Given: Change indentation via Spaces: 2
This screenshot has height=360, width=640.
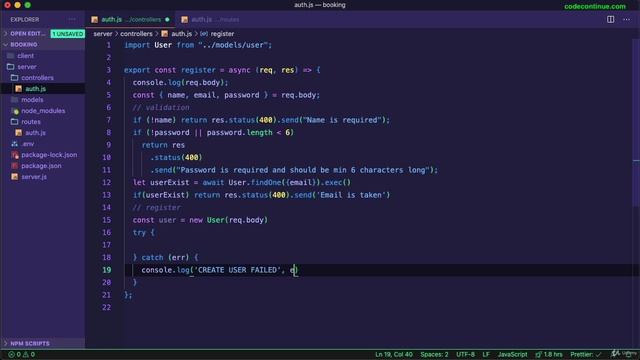Looking at the screenshot, I should click(x=434, y=354).
